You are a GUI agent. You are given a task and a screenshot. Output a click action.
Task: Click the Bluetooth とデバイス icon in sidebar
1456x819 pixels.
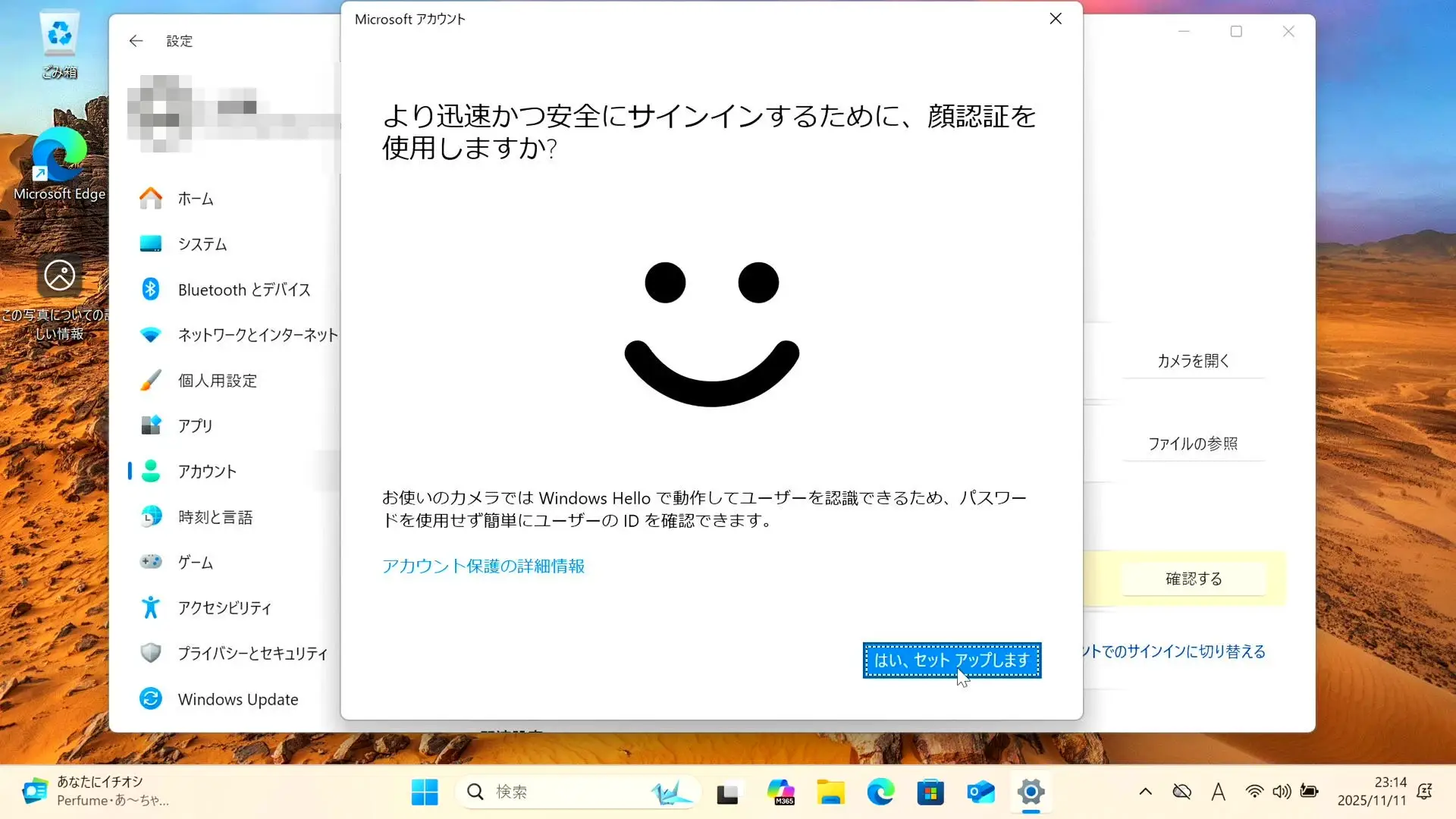[150, 289]
